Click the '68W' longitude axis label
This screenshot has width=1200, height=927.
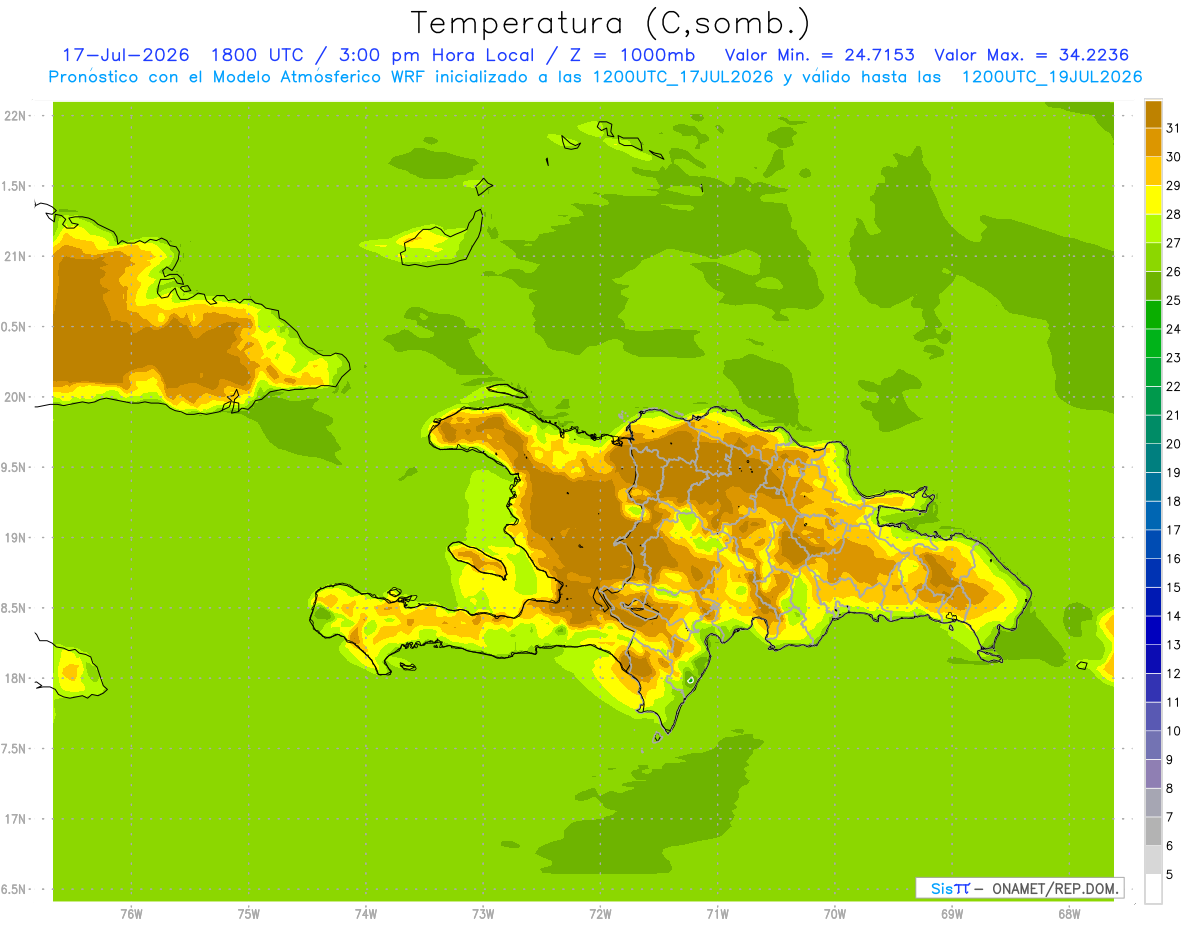1069,913
